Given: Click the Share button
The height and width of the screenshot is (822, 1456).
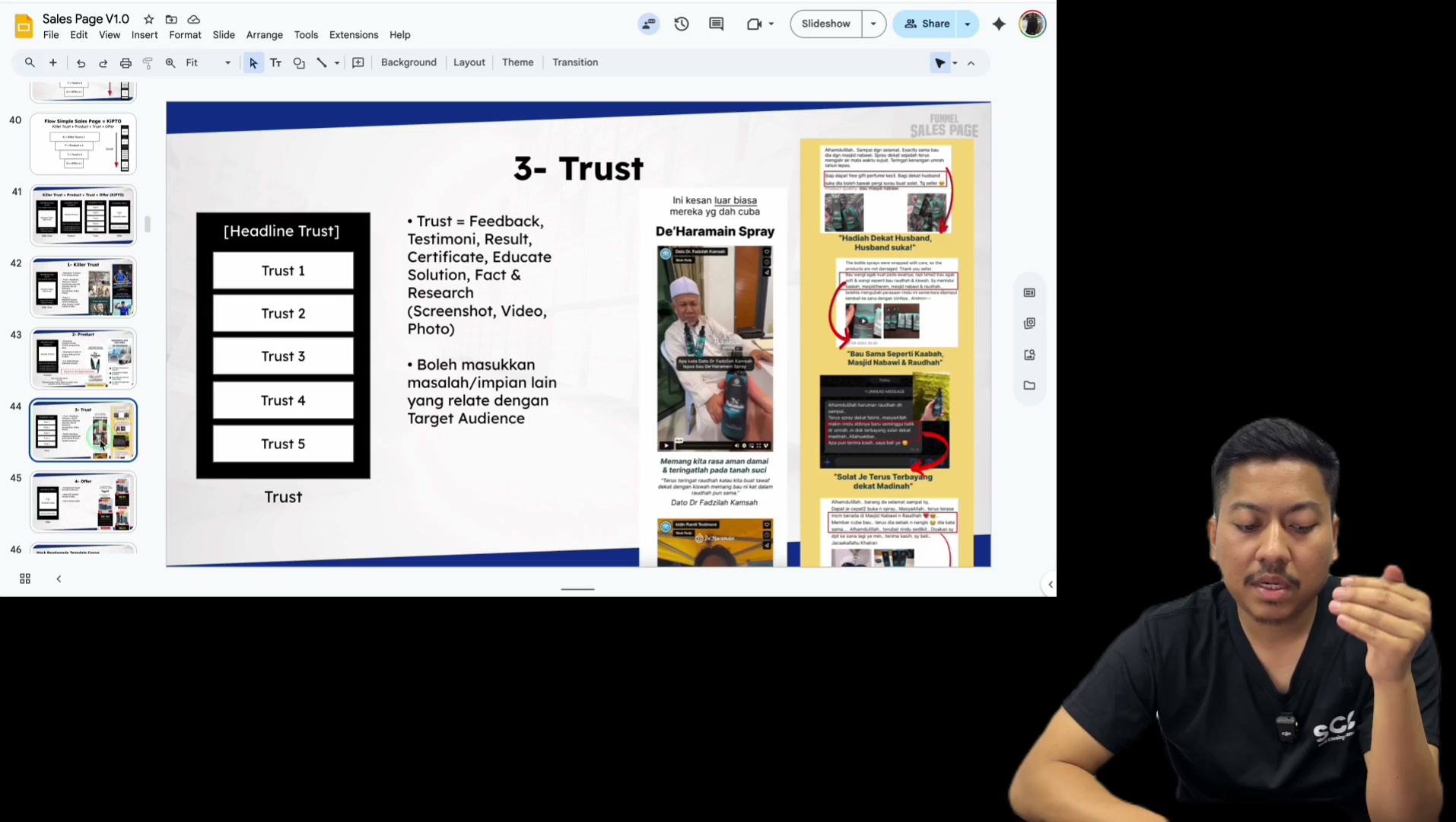Looking at the screenshot, I should click(x=927, y=24).
